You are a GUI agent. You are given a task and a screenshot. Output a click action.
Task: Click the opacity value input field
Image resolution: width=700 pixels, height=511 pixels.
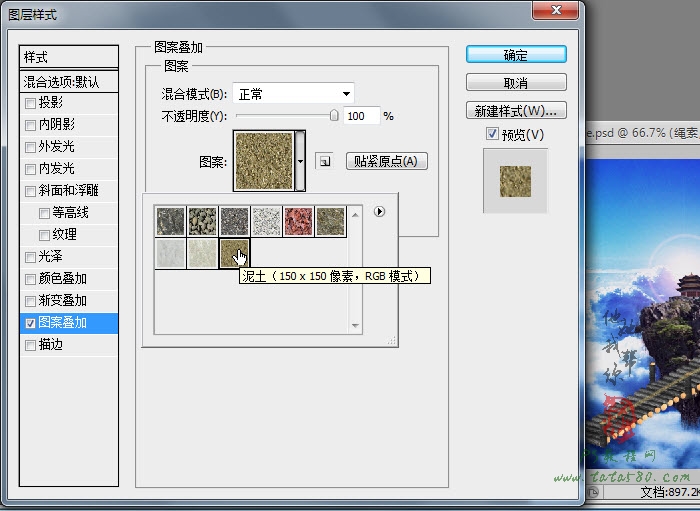(x=360, y=116)
